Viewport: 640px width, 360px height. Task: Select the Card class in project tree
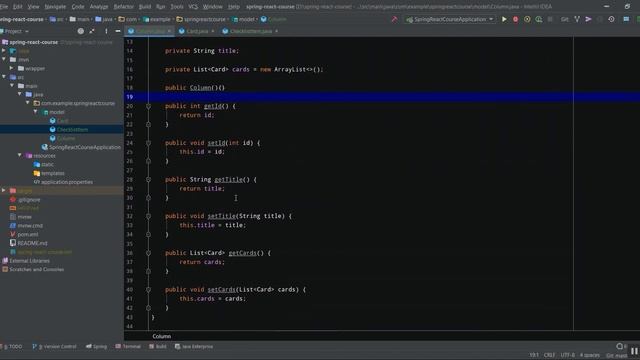click(62, 121)
